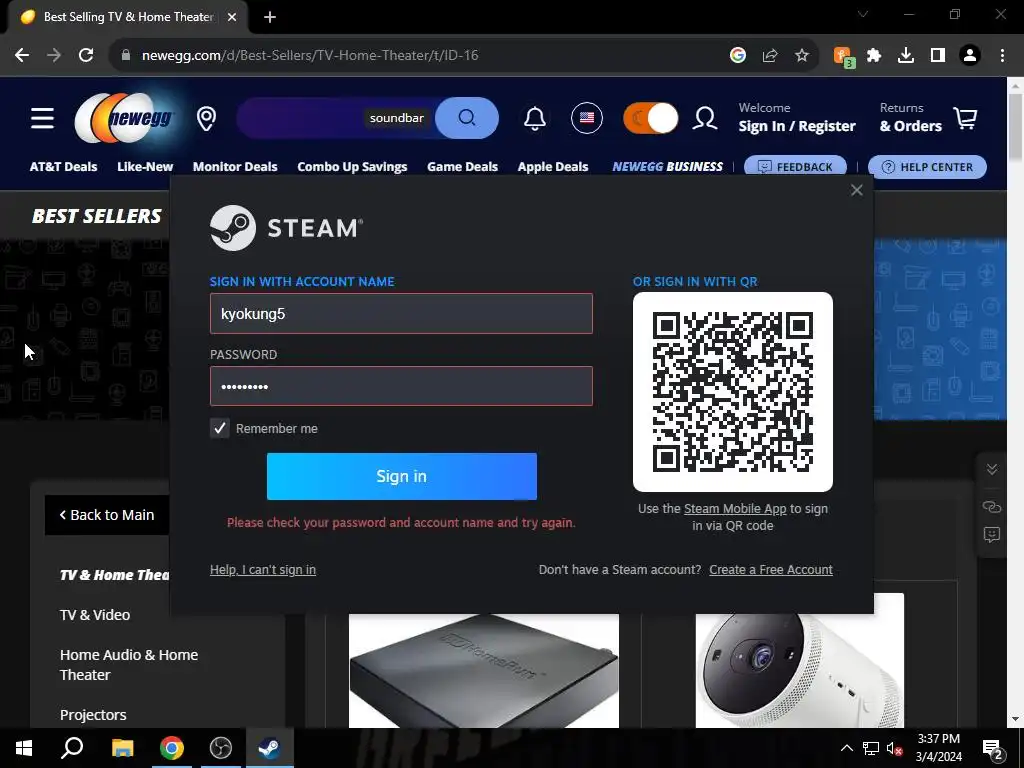
Task: Click the side widget link chain icon
Action: pyautogui.click(x=991, y=506)
